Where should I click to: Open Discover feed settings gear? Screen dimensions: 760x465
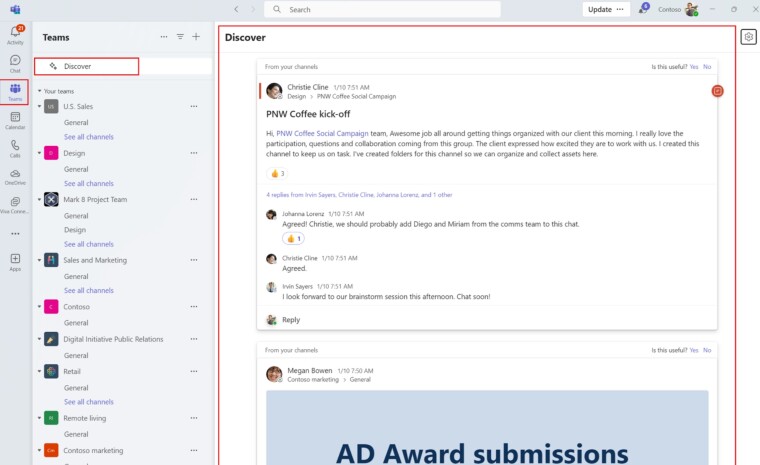[x=748, y=37]
